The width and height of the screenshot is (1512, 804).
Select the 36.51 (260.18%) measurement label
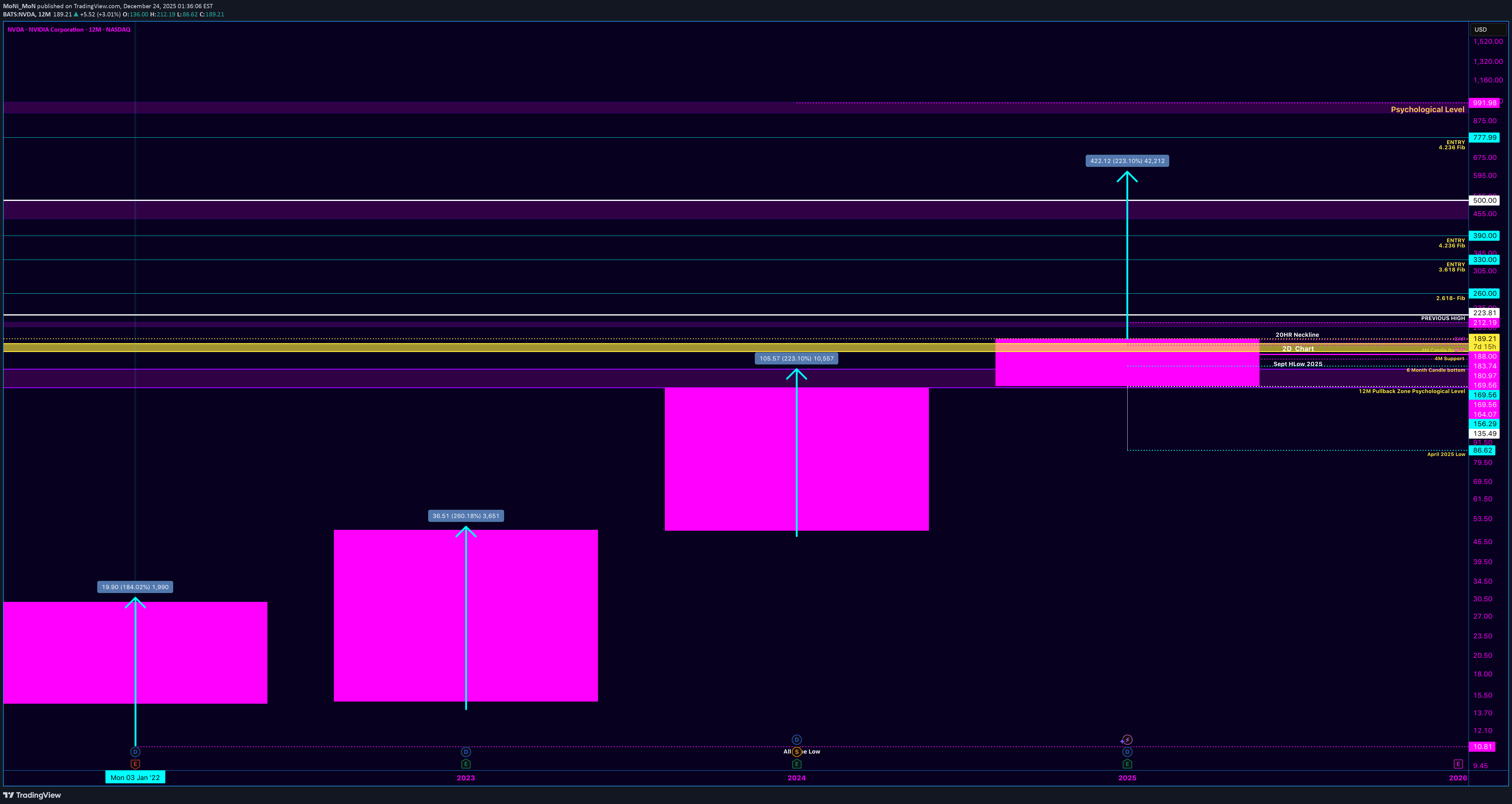pos(466,516)
